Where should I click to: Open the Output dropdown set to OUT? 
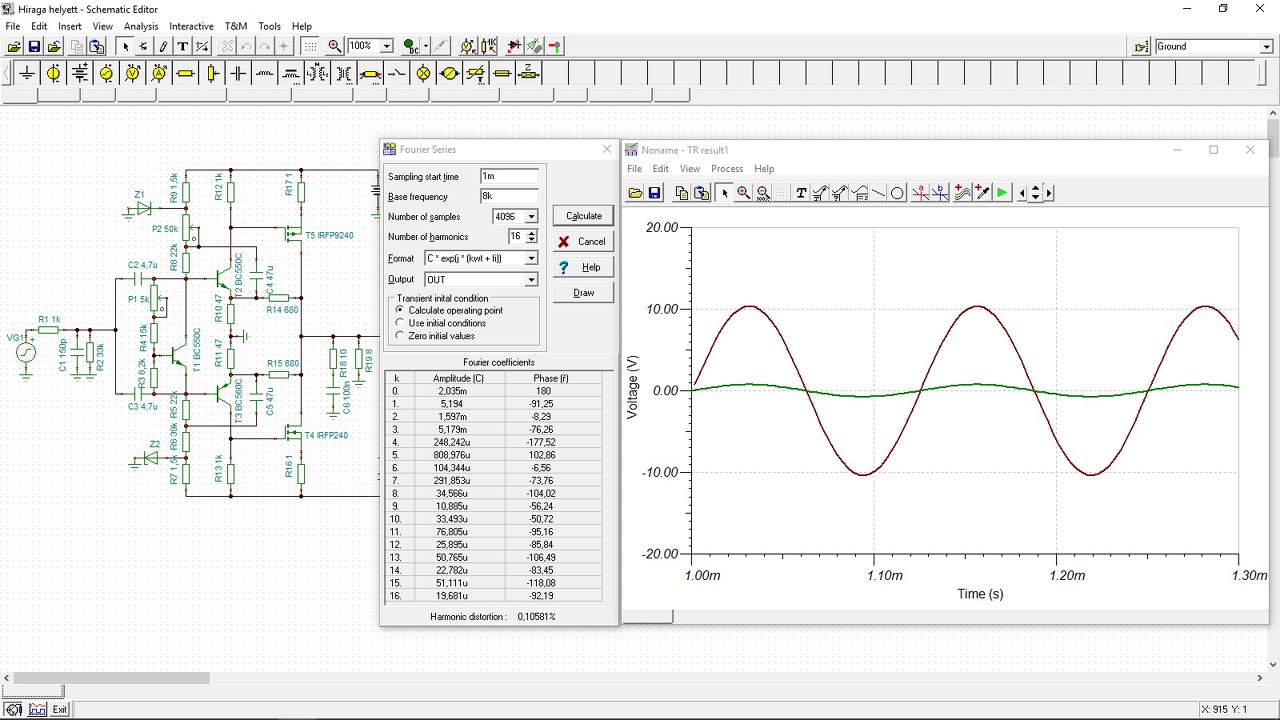(531, 280)
